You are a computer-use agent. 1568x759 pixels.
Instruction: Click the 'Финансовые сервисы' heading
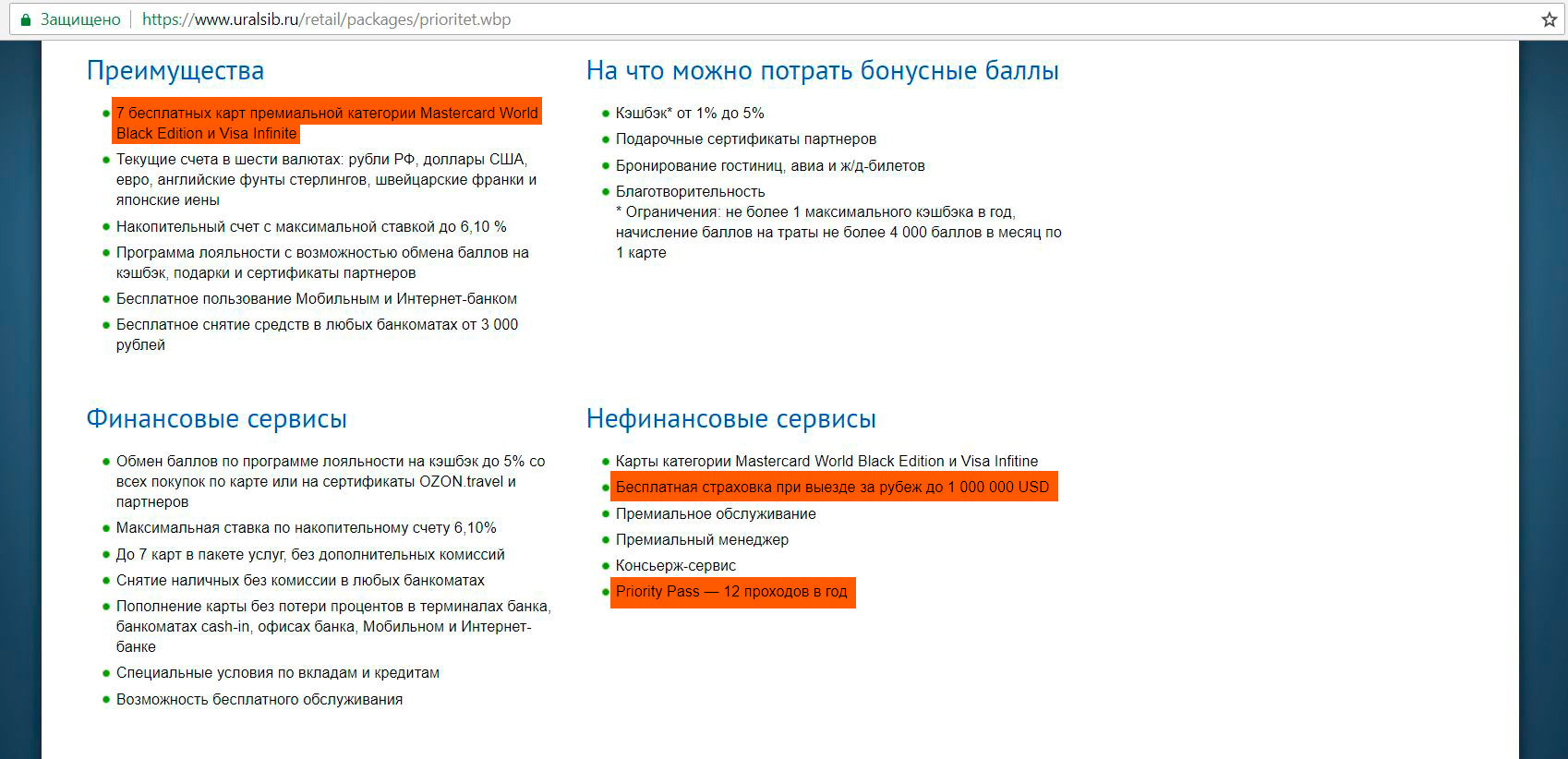pyautogui.click(x=217, y=419)
